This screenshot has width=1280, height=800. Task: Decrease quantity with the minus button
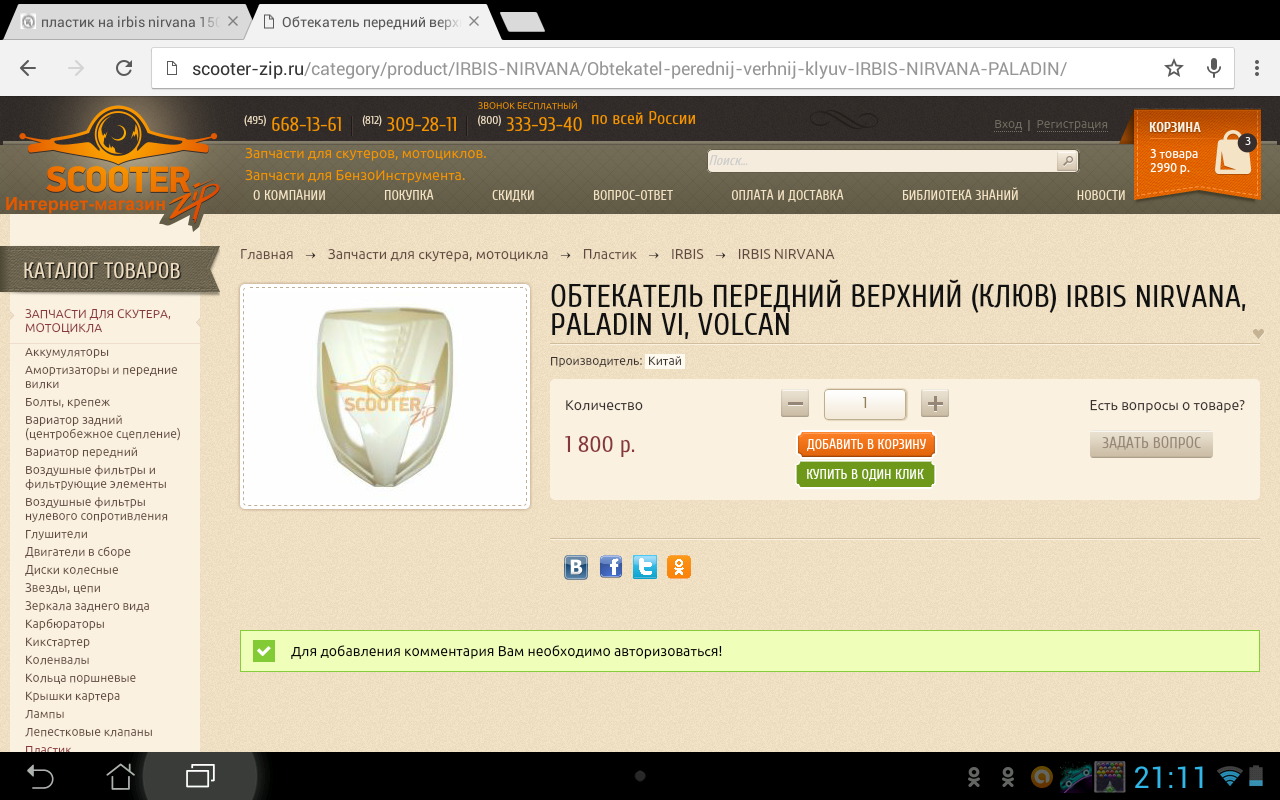click(x=796, y=404)
